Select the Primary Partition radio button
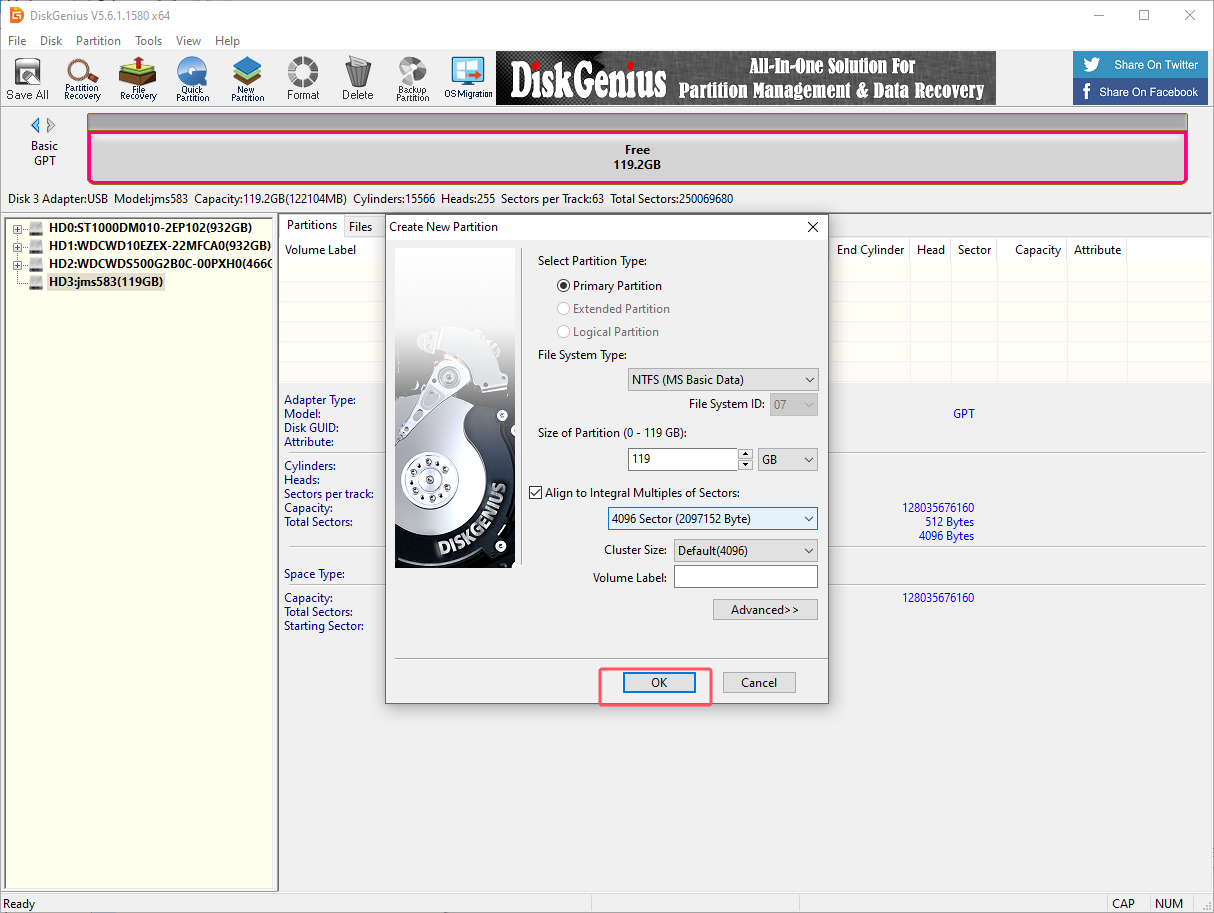 pos(564,286)
